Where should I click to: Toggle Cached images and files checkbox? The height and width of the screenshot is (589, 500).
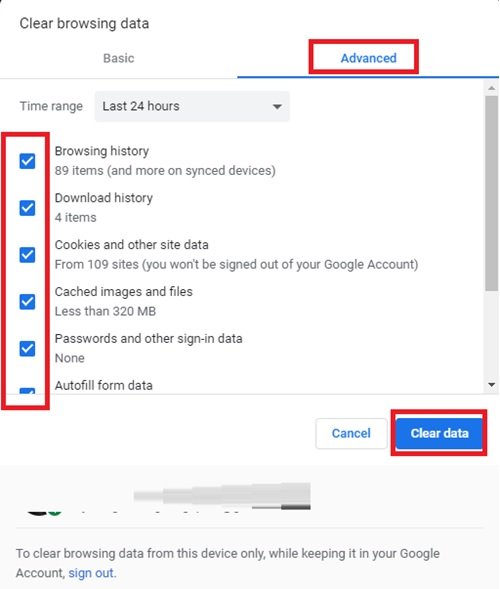coord(27,302)
